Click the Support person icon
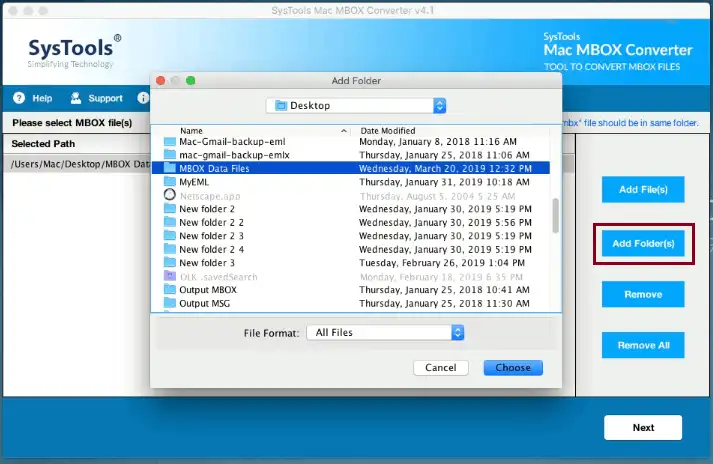This screenshot has width=713, height=464. (x=75, y=98)
